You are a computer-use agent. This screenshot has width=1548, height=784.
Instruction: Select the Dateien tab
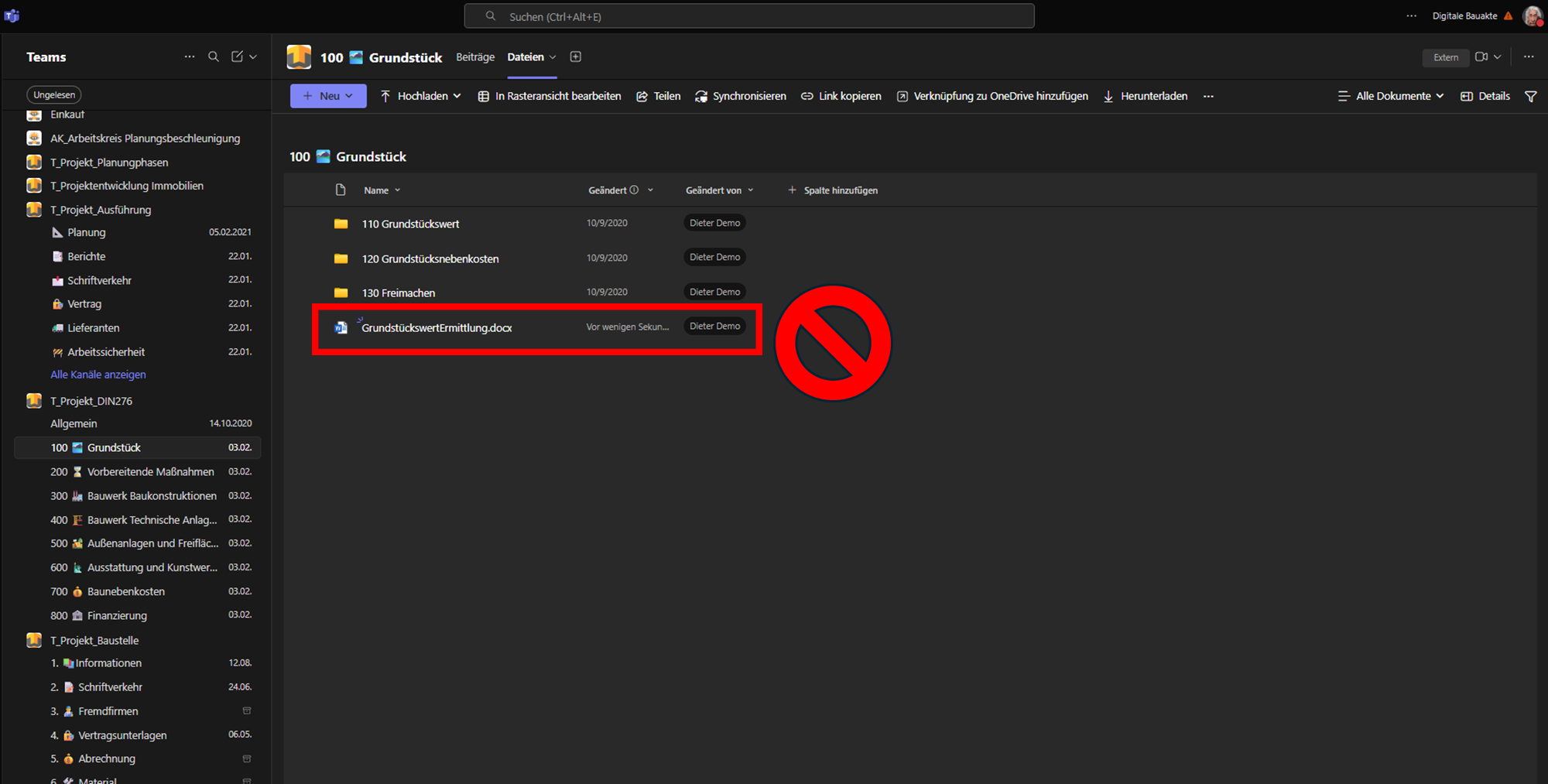click(526, 57)
